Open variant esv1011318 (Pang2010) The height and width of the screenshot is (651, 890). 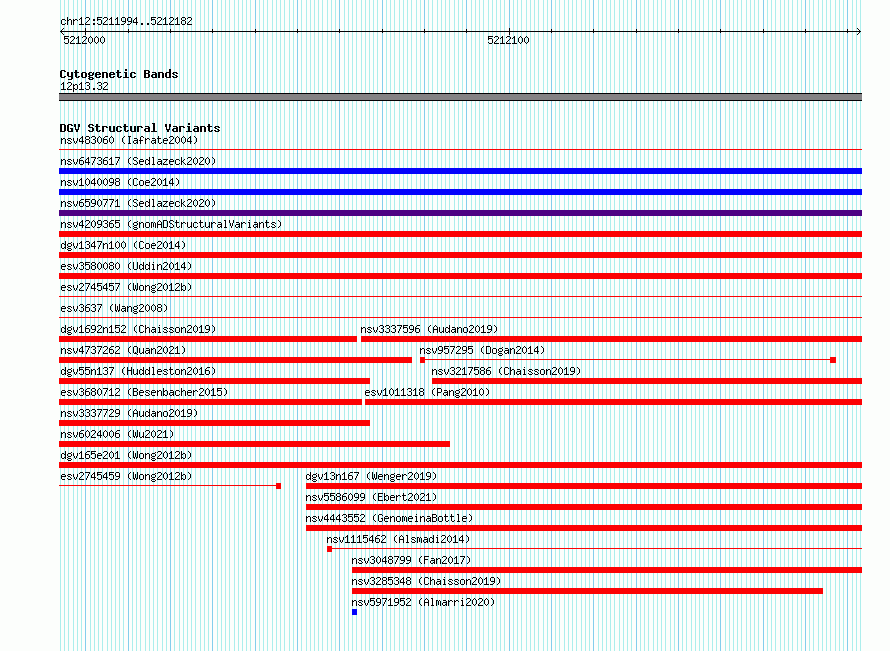427,392
